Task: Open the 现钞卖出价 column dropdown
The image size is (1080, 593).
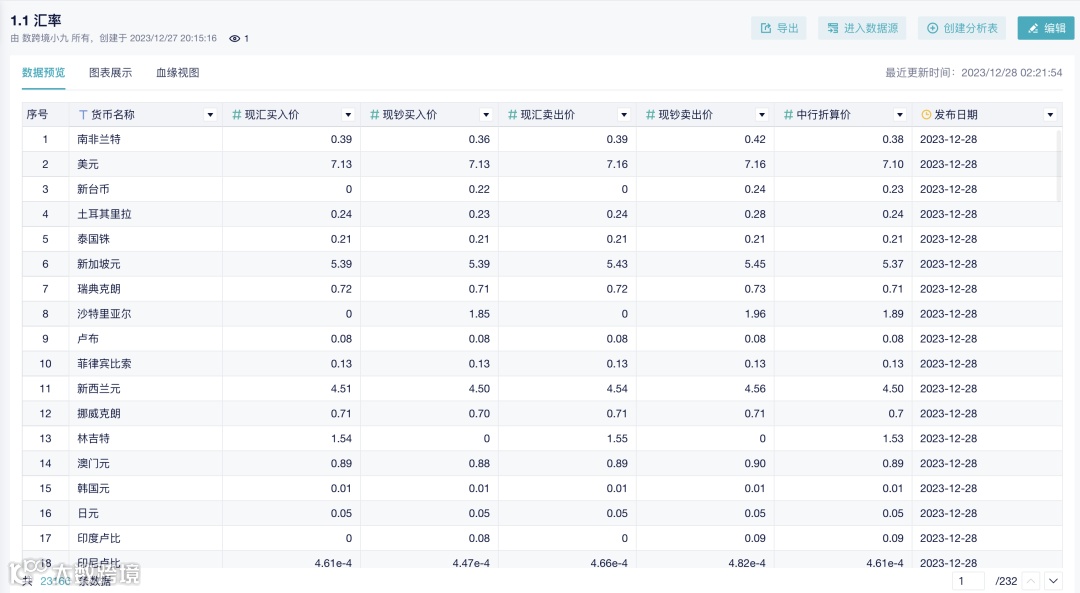Action: 762,114
